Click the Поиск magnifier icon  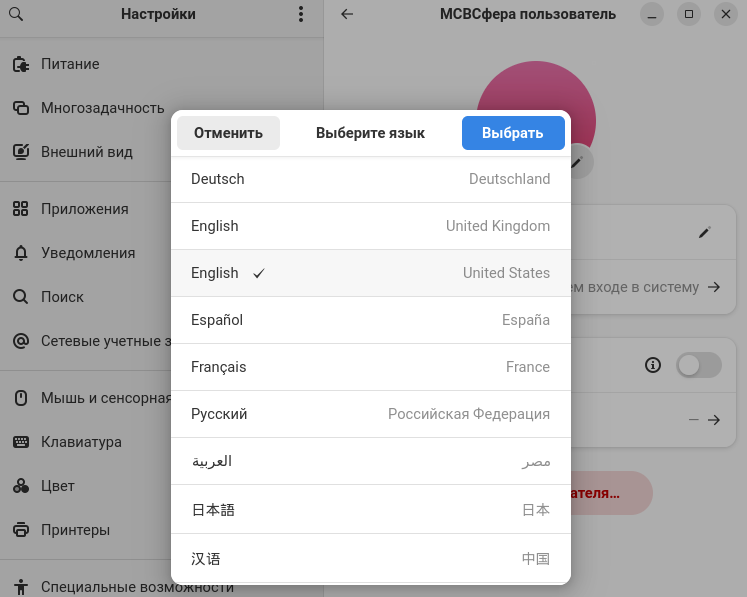(20, 297)
